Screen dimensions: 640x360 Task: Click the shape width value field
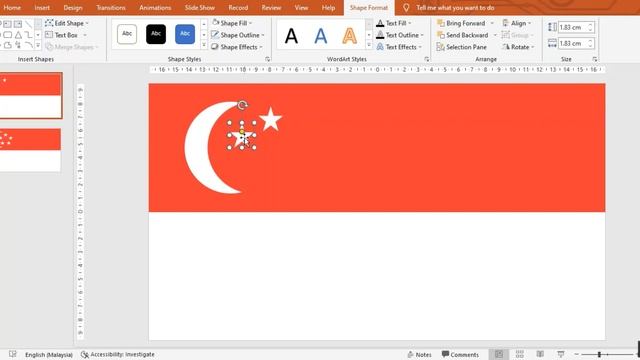pos(572,43)
